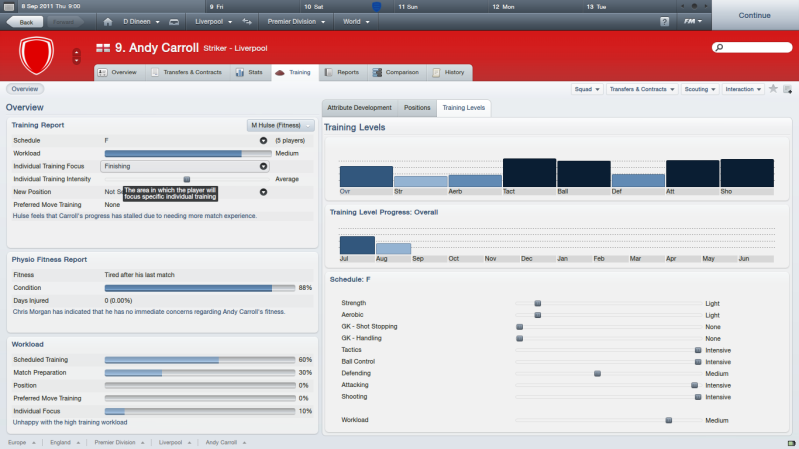Open the FM menu
The image size is (799, 449).
click(693, 21)
